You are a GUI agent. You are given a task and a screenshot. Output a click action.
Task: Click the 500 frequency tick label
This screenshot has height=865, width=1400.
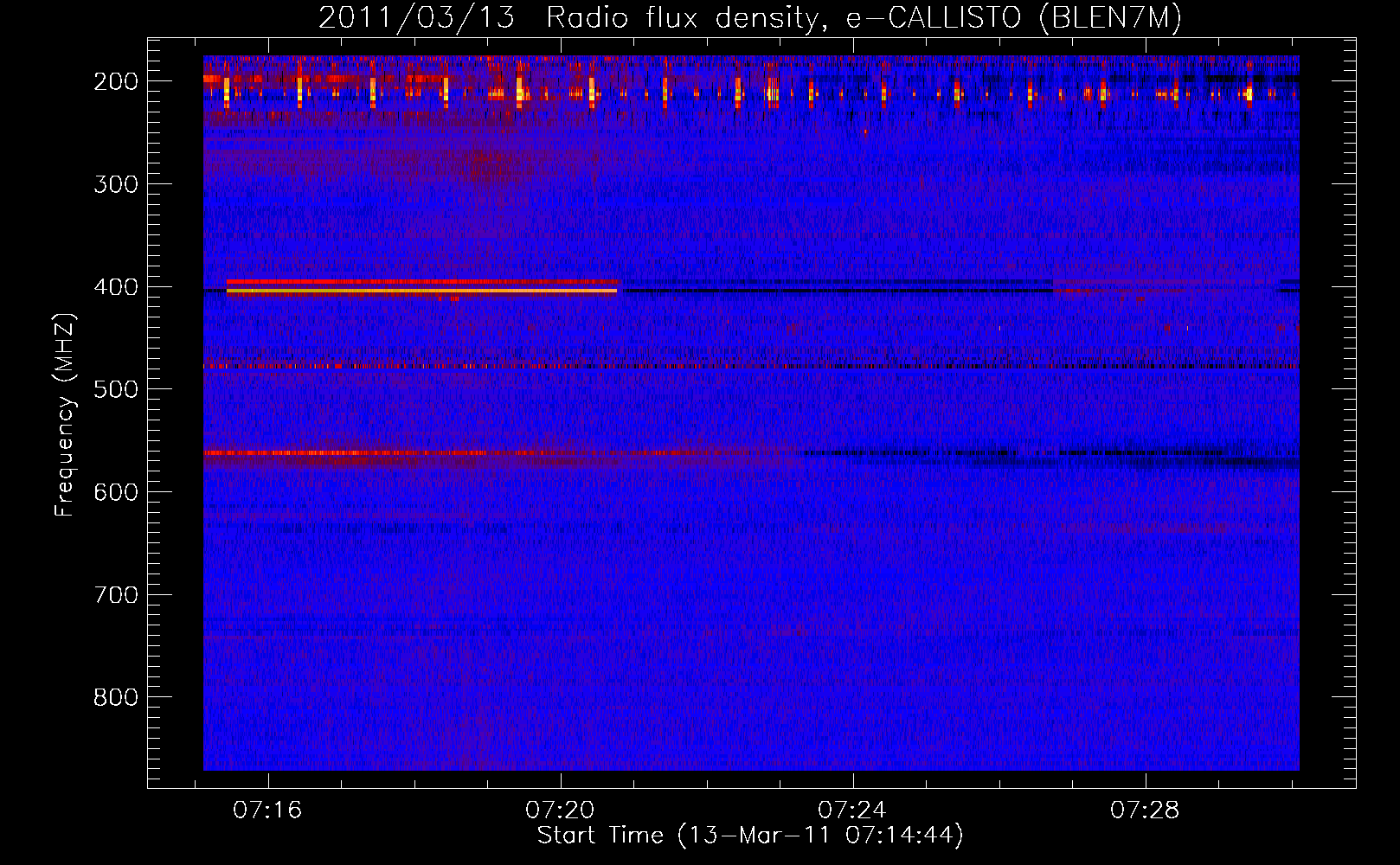(x=115, y=389)
